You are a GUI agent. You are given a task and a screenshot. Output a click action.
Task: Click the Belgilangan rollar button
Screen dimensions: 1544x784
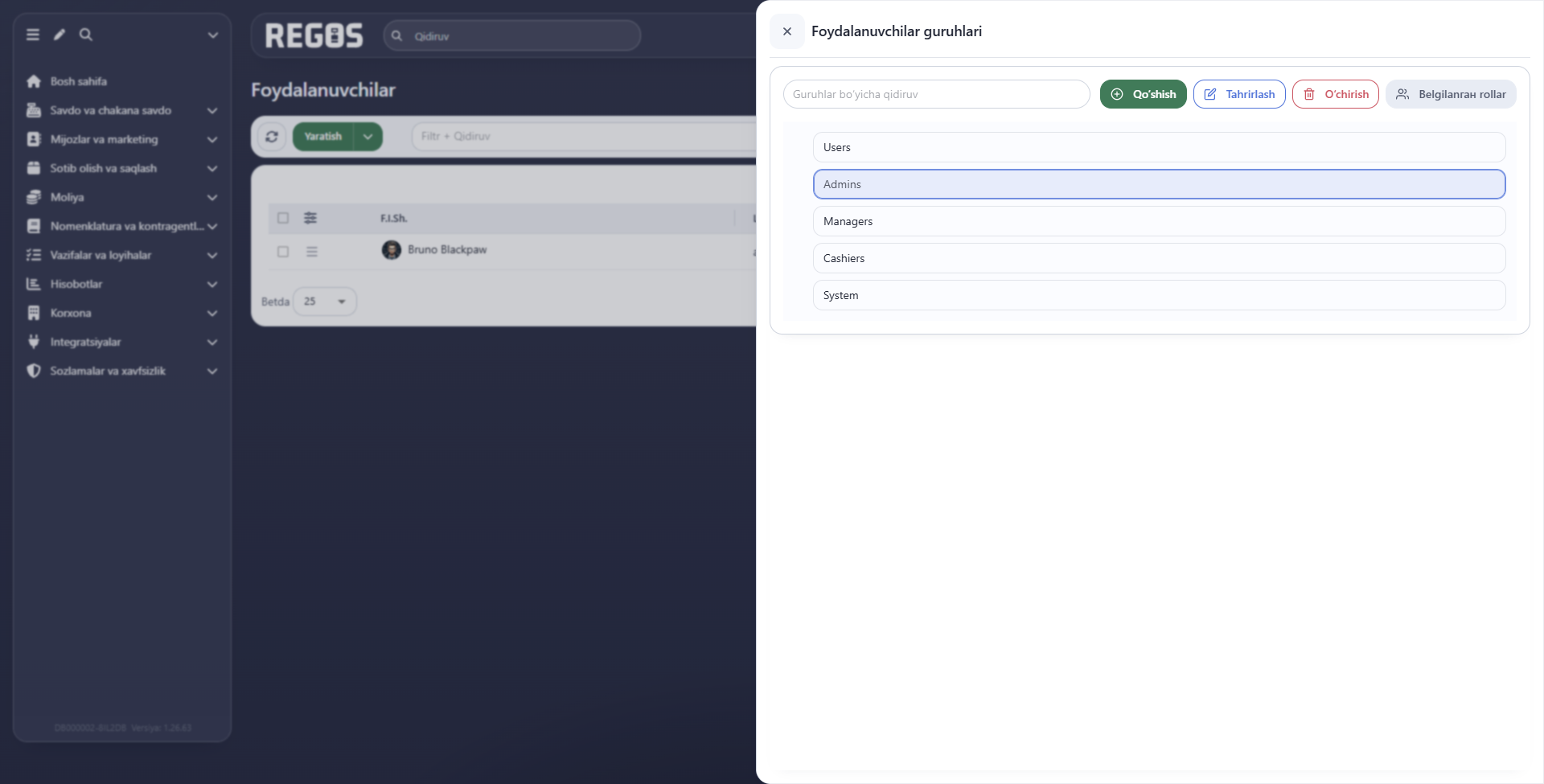click(1451, 94)
